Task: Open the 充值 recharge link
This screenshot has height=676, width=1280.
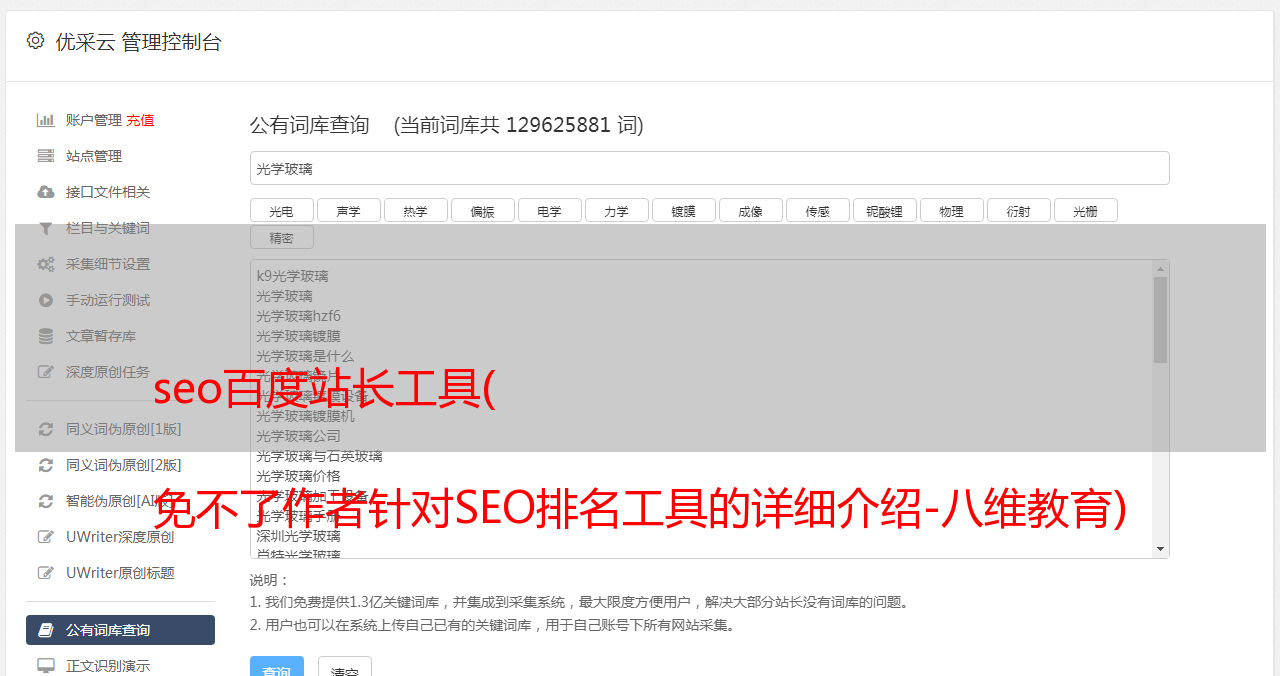Action: (x=140, y=120)
